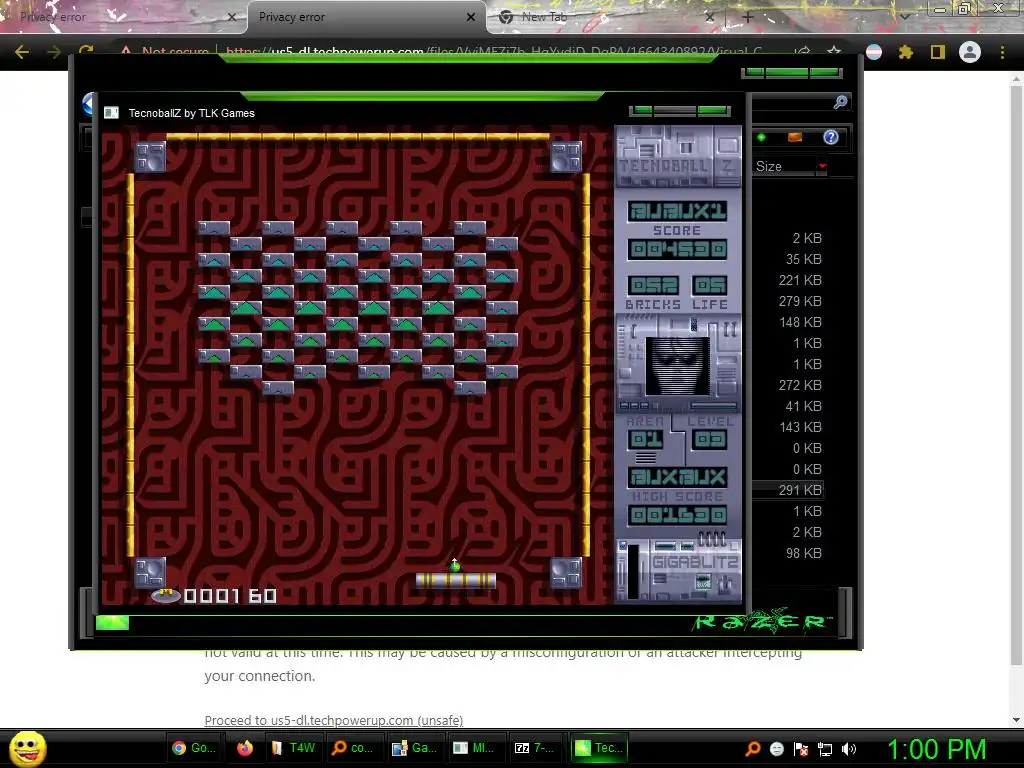
Task: Click the robot face portrait in side panel
Action: pos(677,366)
